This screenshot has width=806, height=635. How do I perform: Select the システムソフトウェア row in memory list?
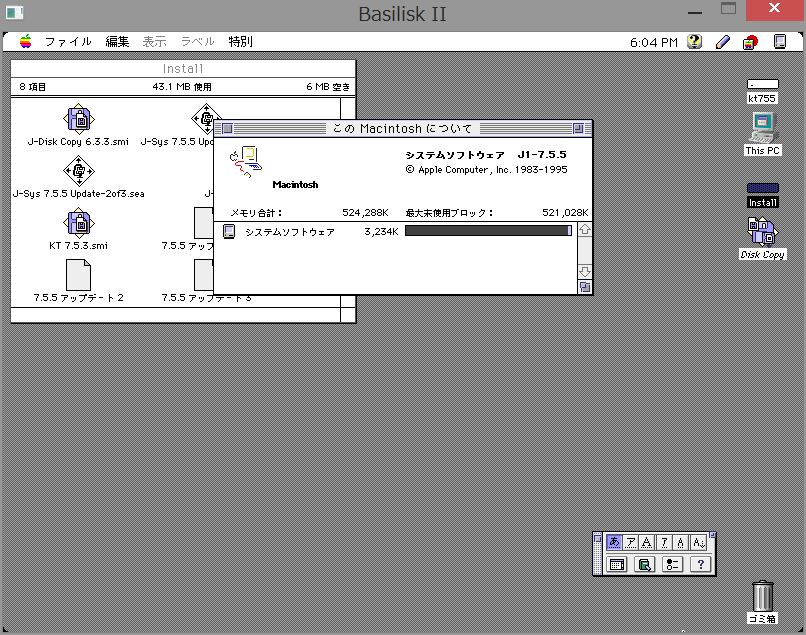[395, 231]
